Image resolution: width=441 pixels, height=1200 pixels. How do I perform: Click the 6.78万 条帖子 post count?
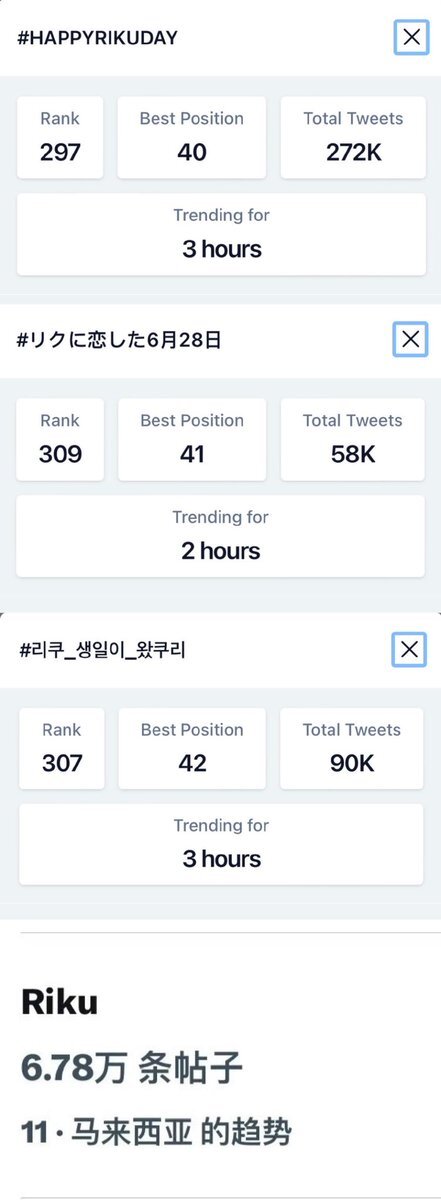tap(132, 1068)
